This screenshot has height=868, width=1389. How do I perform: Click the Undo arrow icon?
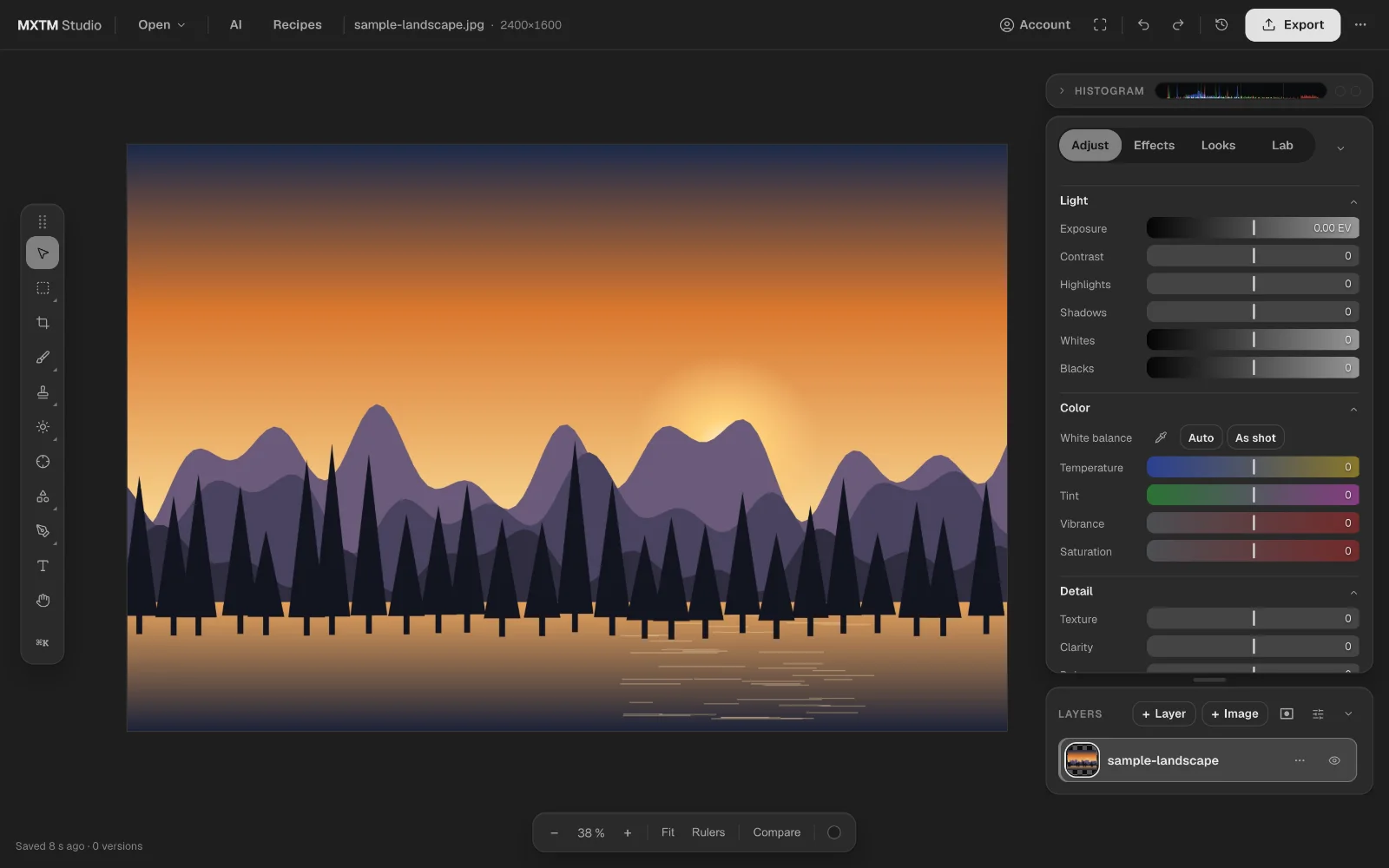1143,24
